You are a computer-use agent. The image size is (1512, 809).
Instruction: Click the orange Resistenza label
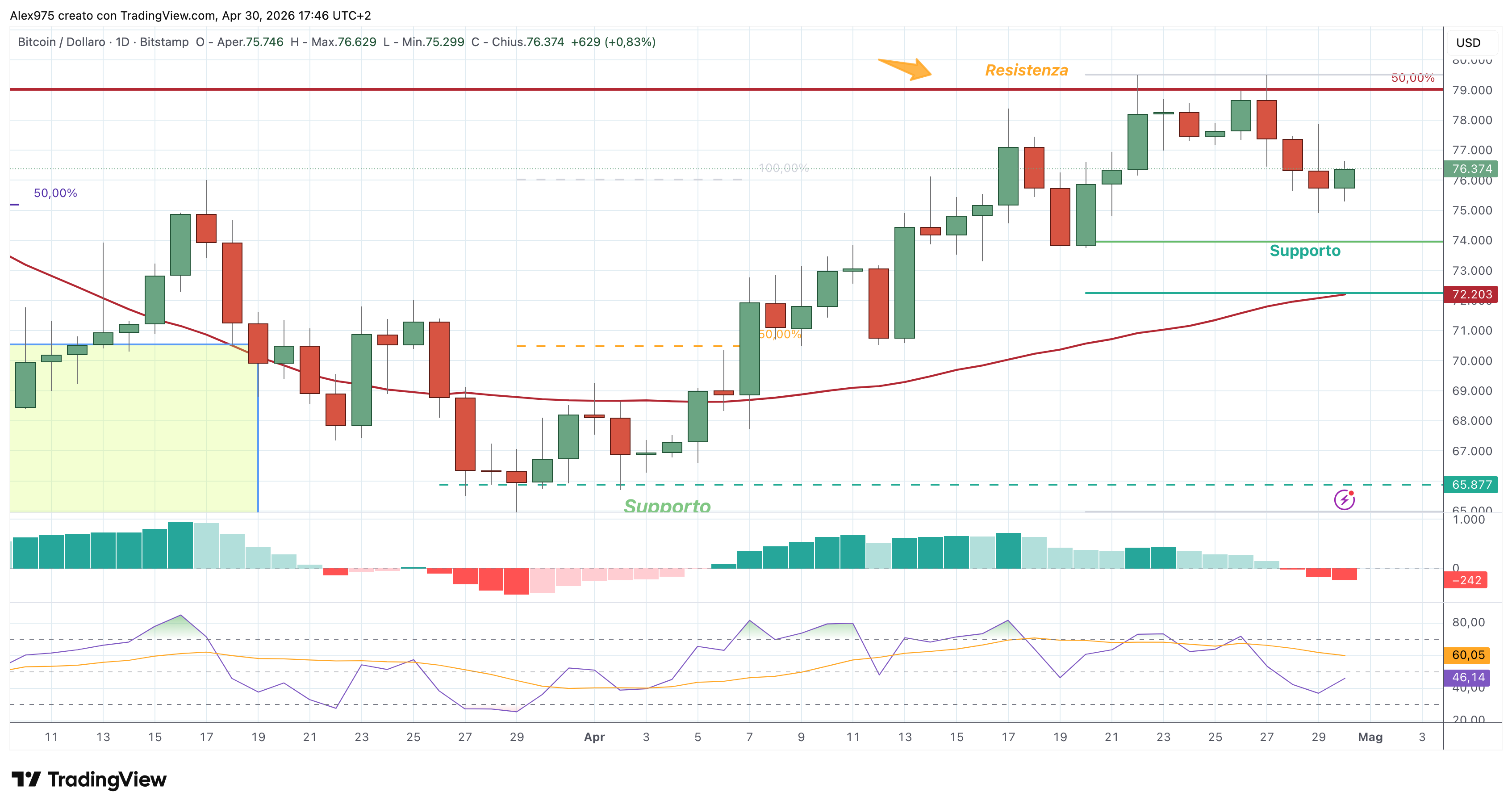1026,71
